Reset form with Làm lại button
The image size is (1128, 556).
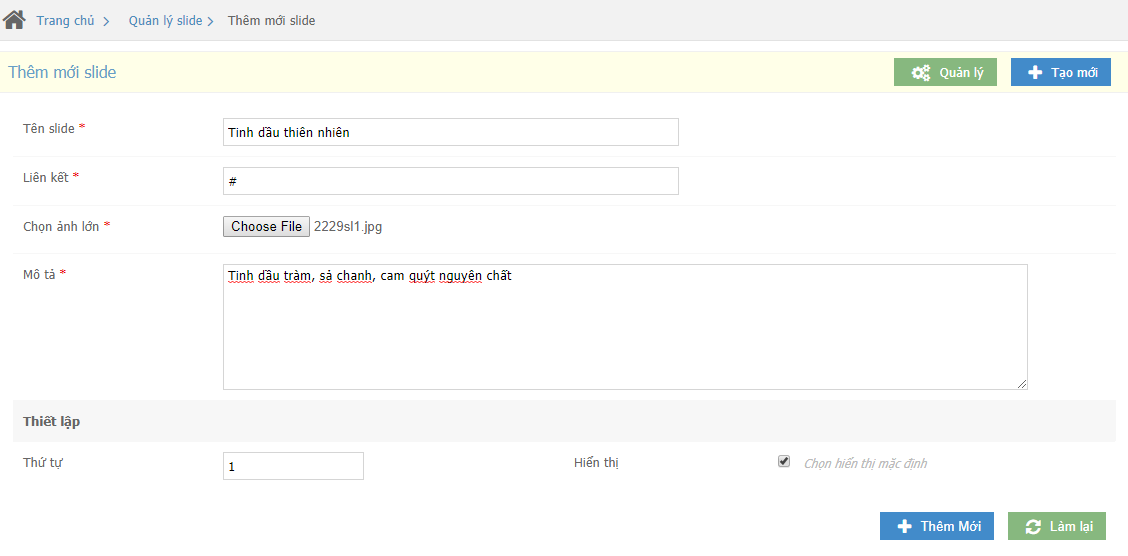tap(1057, 527)
